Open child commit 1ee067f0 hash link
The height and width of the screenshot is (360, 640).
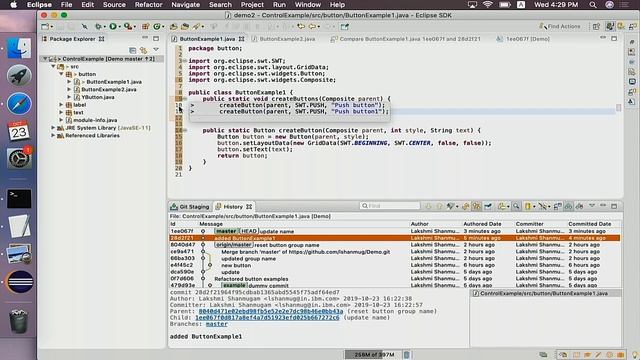[267, 317]
